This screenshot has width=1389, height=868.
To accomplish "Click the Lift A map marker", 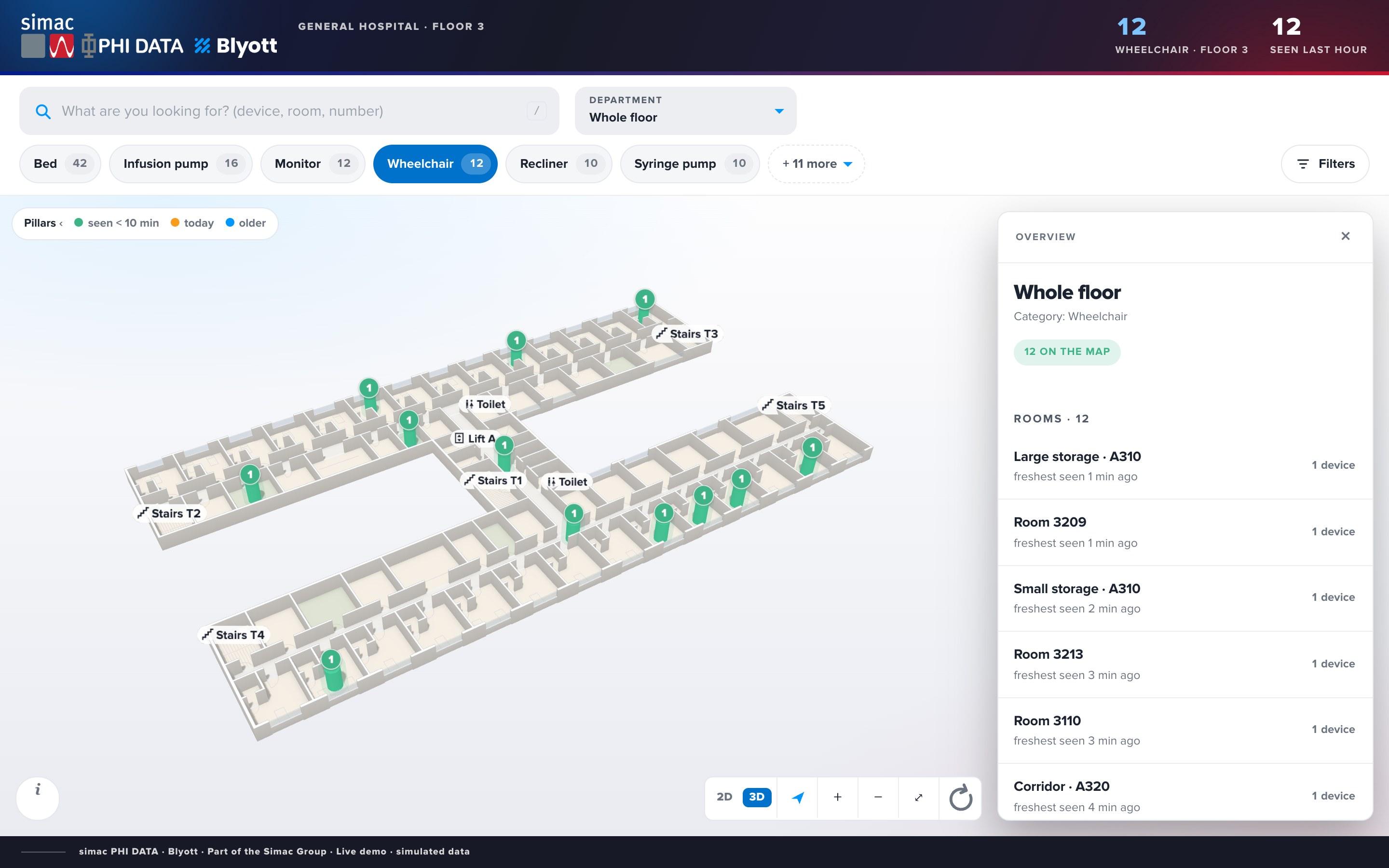I will click(475, 439).
